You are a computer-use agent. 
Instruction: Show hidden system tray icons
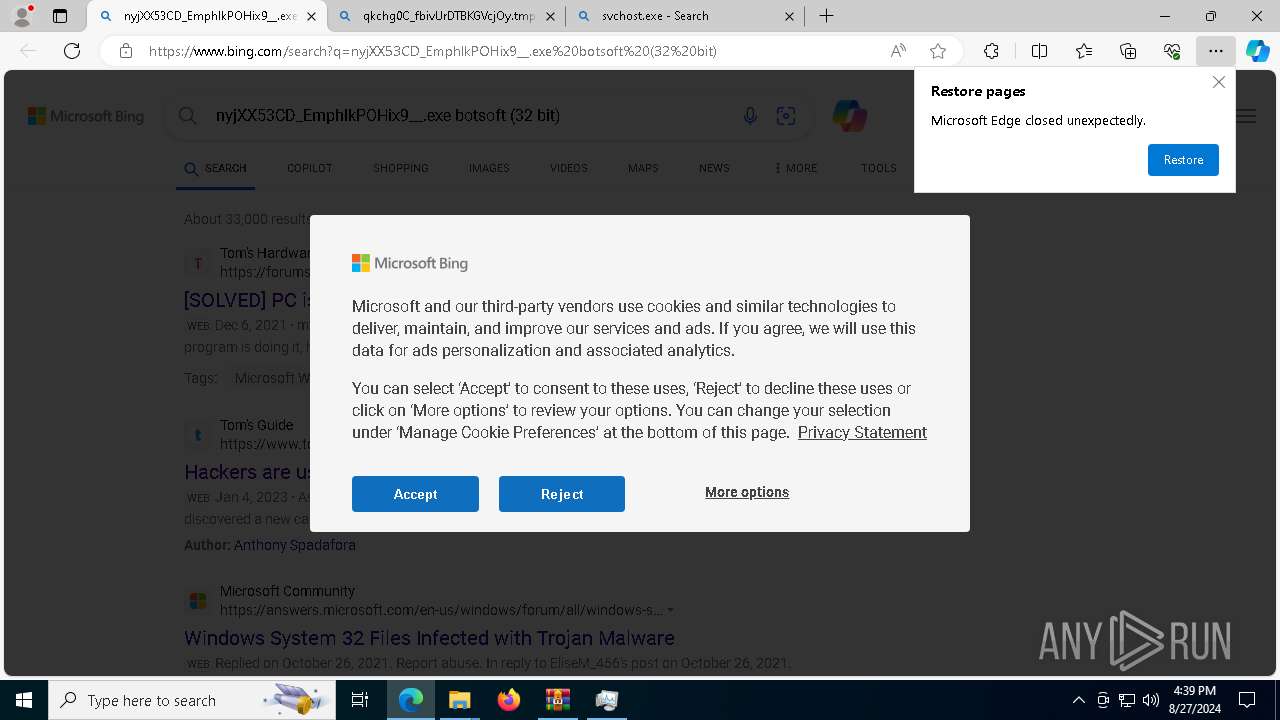(1078, 700)
